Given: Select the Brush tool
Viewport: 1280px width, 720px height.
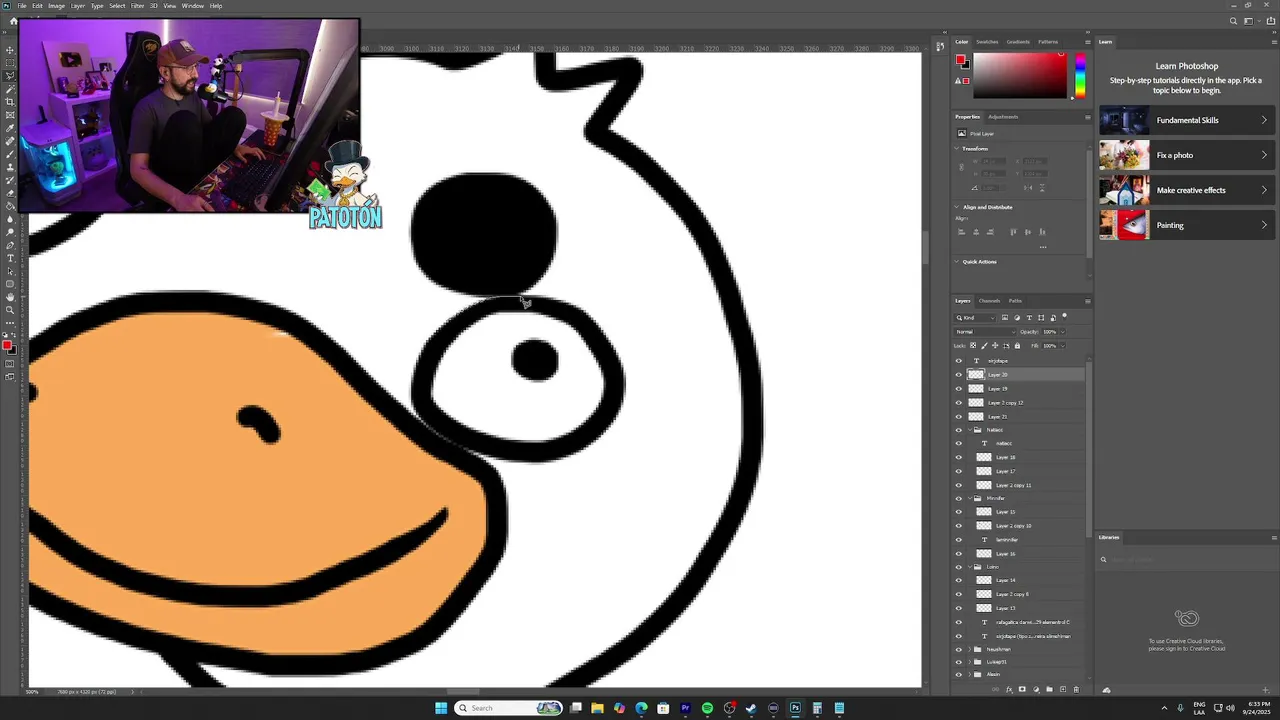Looking at the screenshot, I should click(10, 152).
